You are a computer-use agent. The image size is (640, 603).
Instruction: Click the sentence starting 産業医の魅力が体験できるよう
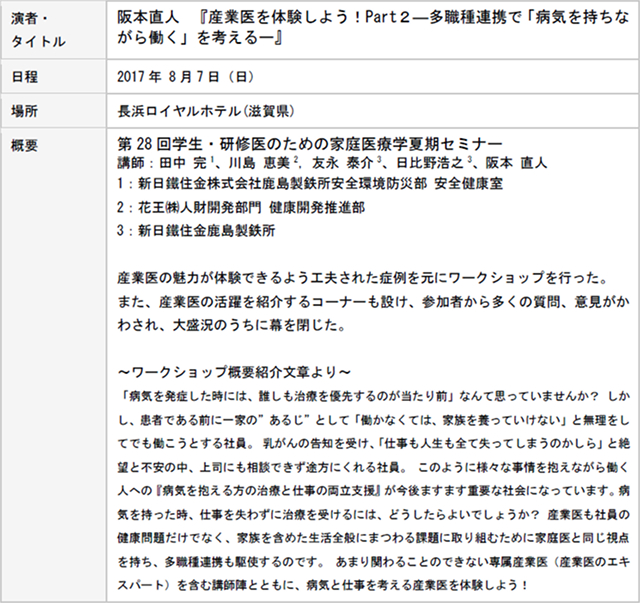click(x=356, y=278)
